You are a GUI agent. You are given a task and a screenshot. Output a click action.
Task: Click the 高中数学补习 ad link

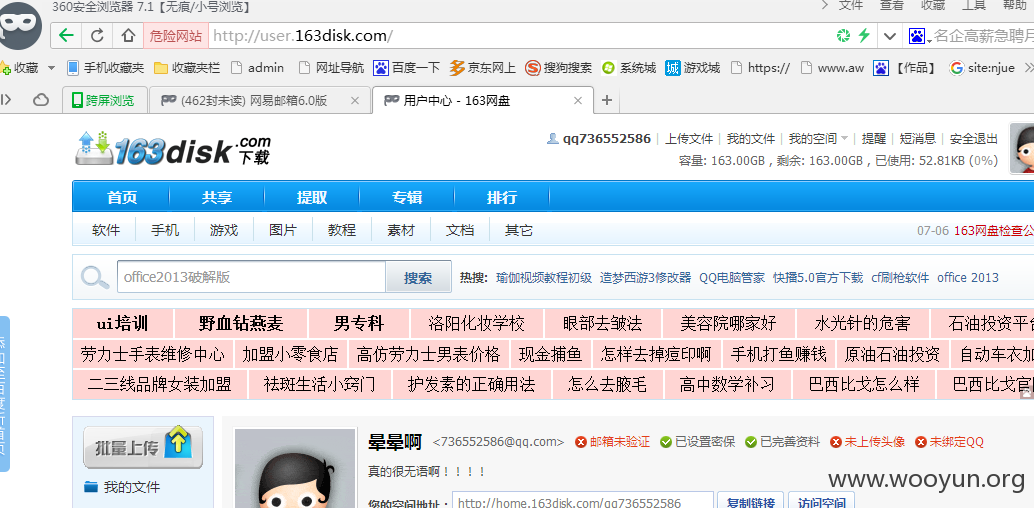[727, 384]
